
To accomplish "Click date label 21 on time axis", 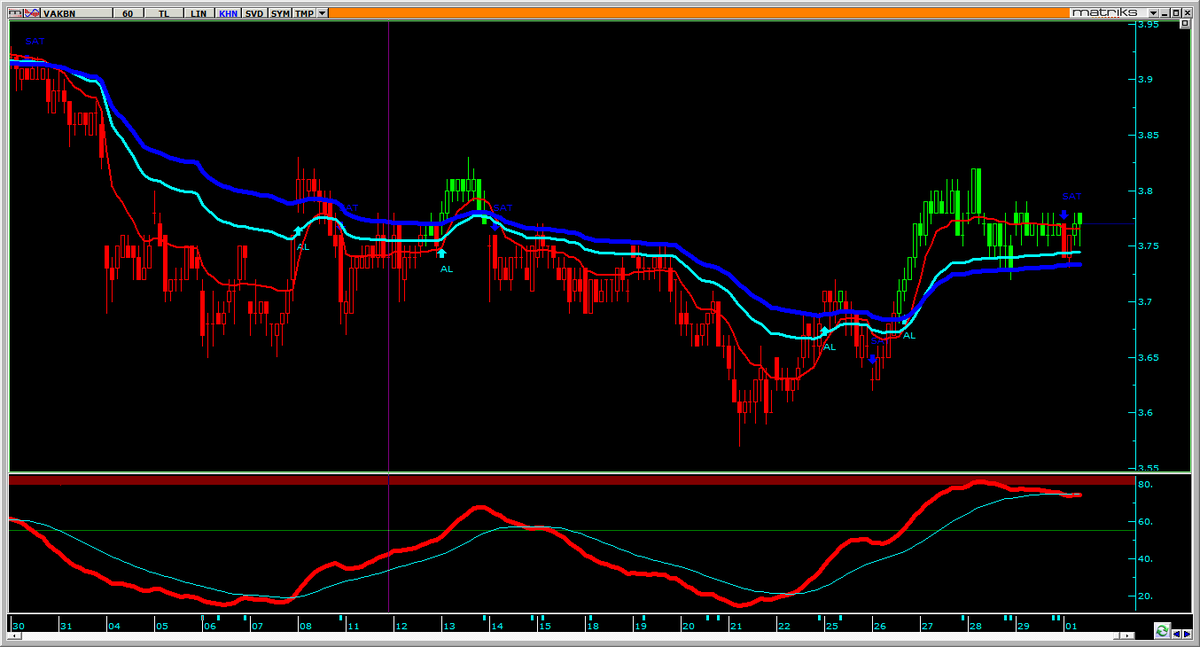I will coord(736,626).
